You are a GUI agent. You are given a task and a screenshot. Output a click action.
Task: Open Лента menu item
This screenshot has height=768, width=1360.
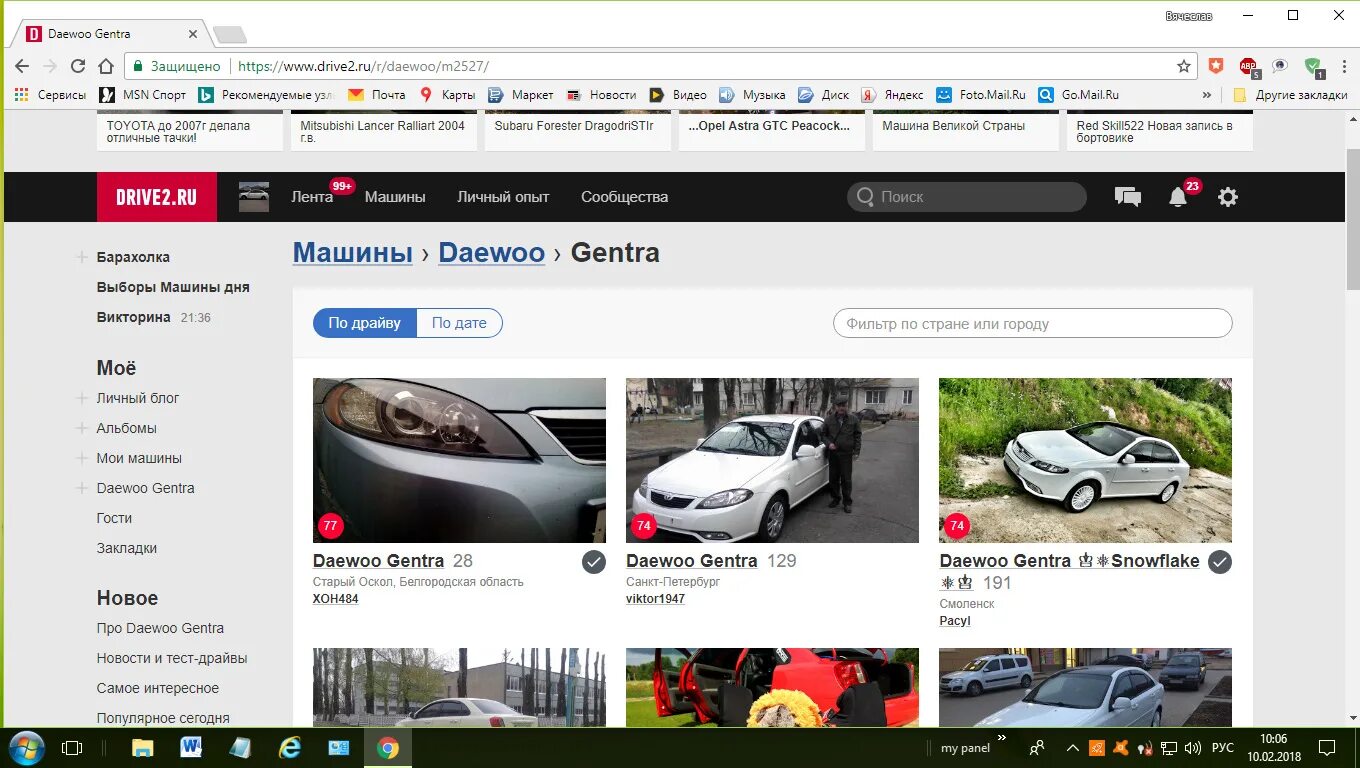[312, 197]
